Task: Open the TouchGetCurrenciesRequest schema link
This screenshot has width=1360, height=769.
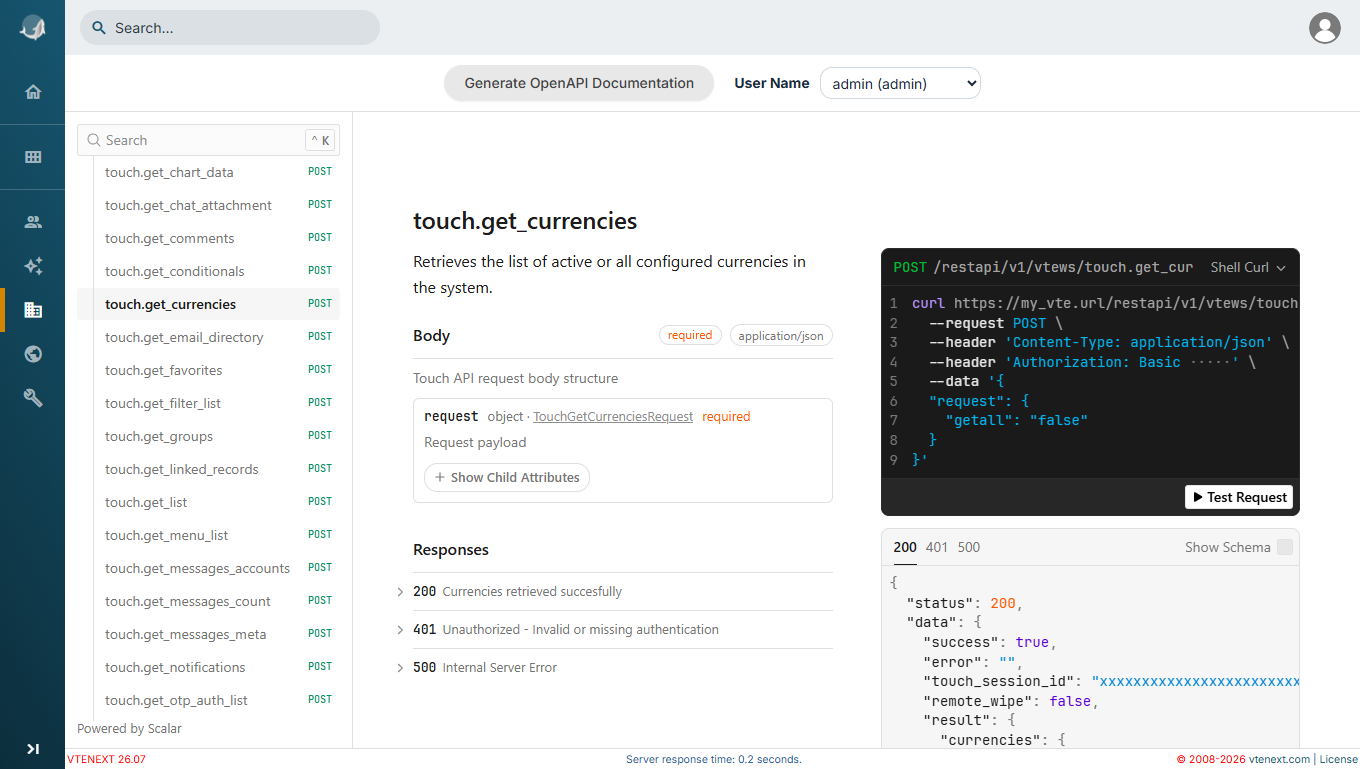Action: (613, 416)
